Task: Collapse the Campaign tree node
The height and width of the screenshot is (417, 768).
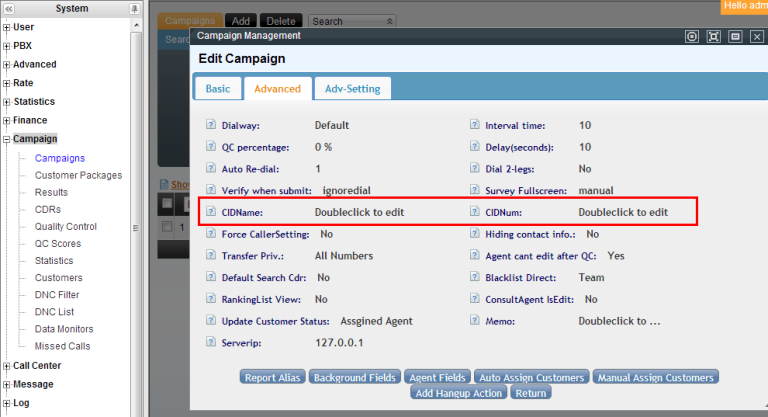Action: pyautogui.click(x=7, y=139)
